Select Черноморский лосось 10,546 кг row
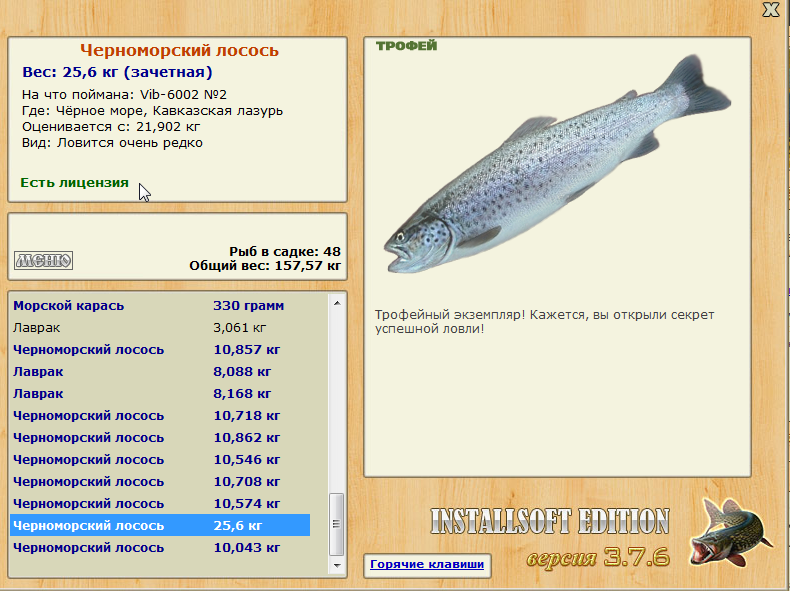790x591 pixels. tap(160, 460)
